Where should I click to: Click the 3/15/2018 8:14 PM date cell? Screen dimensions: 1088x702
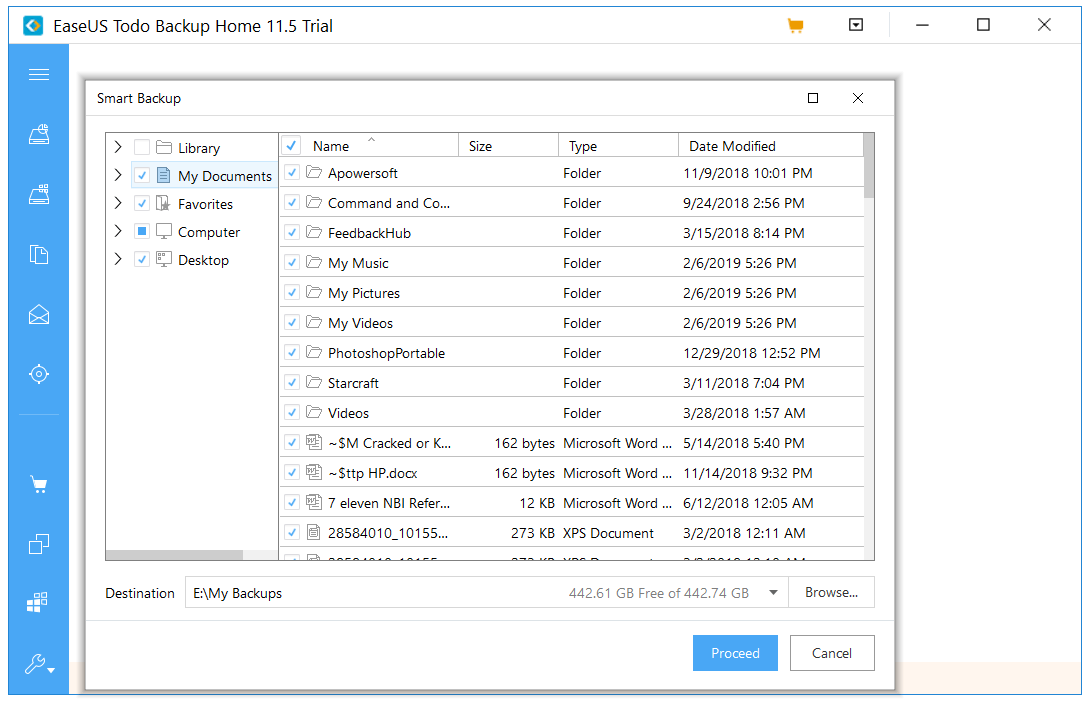click(743, 233)
